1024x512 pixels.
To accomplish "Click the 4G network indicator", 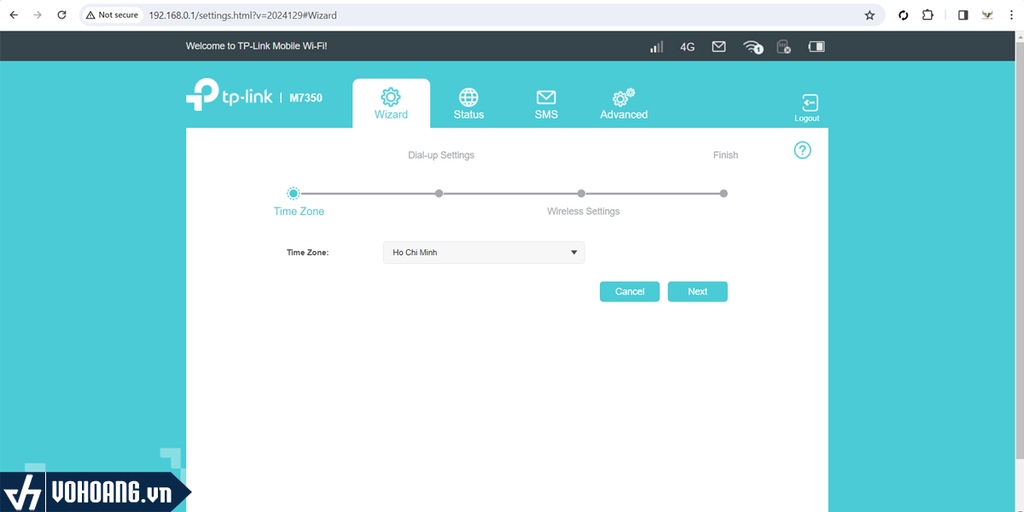I will 687,47.
